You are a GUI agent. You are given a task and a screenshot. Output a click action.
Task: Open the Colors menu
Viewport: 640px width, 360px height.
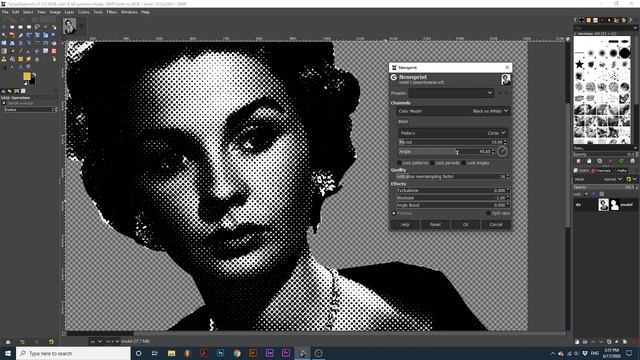click(x=83, y=12)
